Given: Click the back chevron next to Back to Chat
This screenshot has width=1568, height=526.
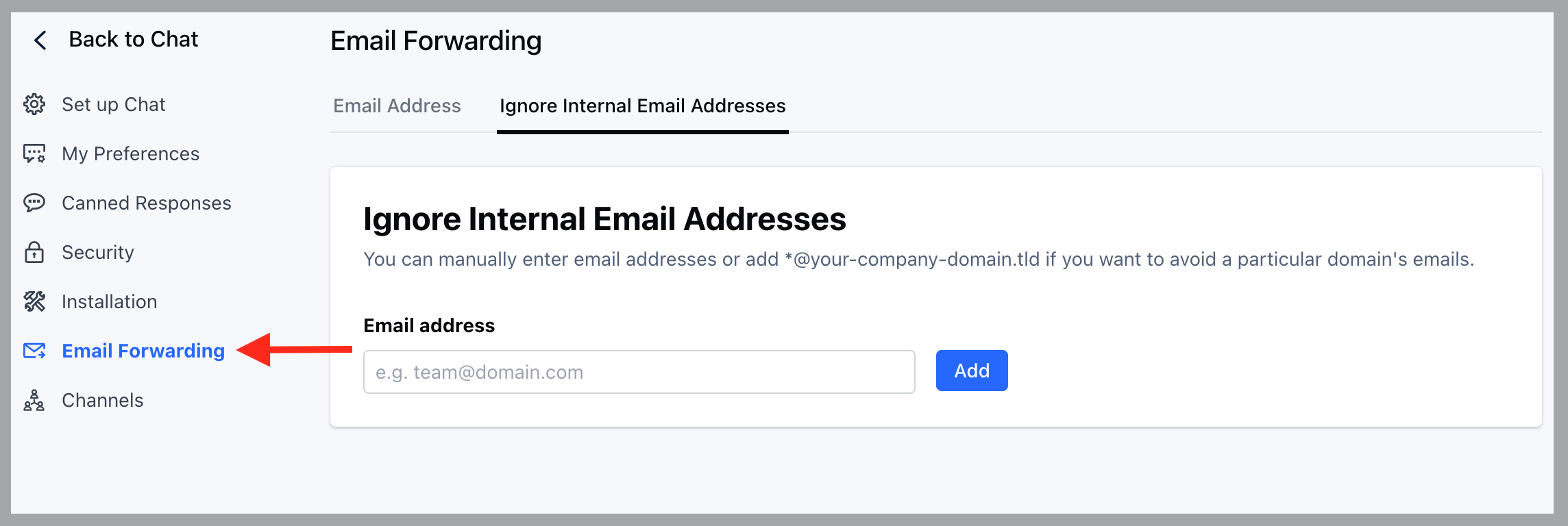Looking at the screenshot, I should tap(39, 40).
